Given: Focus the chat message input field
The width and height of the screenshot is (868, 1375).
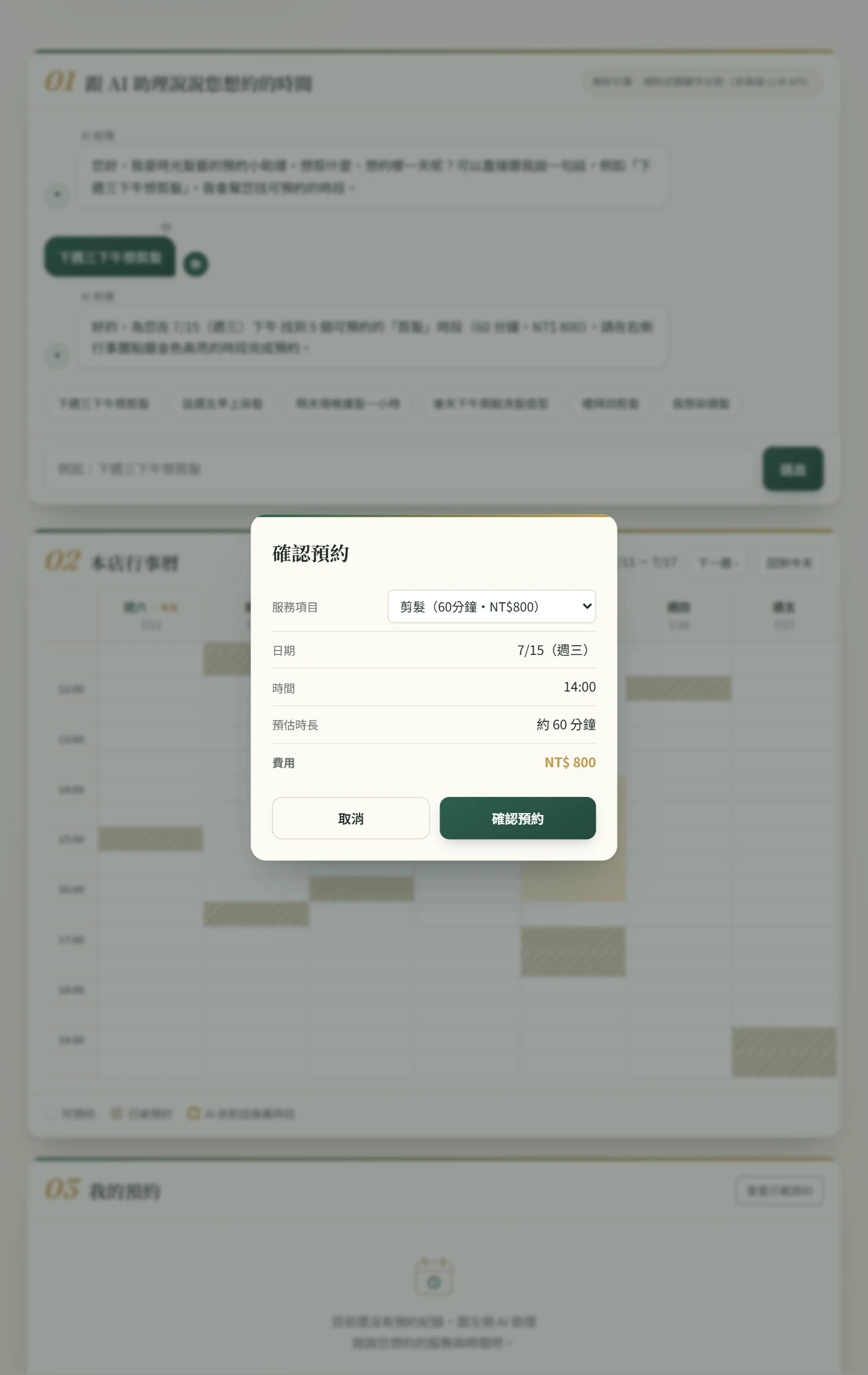Looking at the screenshot, I should [400, 469].
